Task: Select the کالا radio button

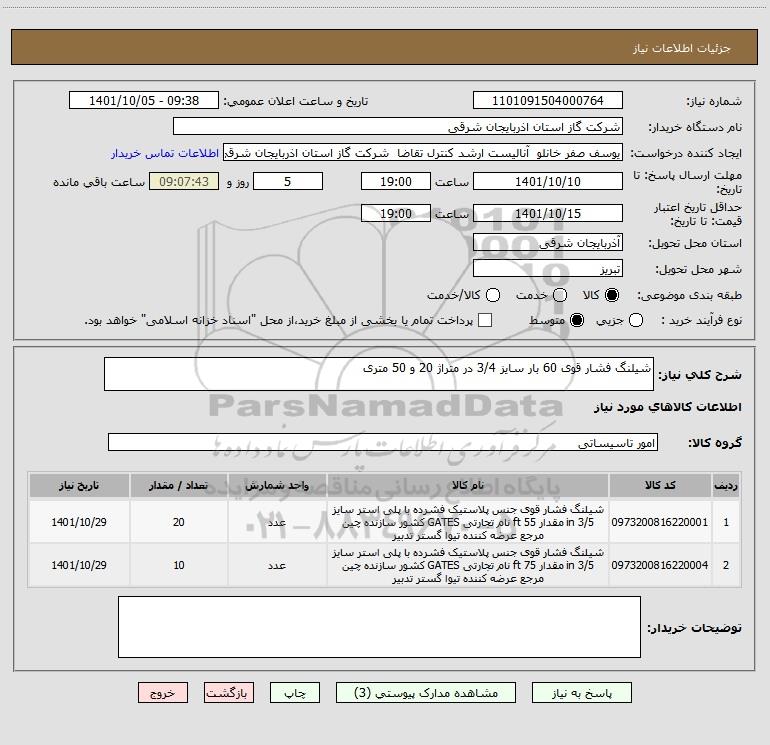Action: click(x=612, y=295)
